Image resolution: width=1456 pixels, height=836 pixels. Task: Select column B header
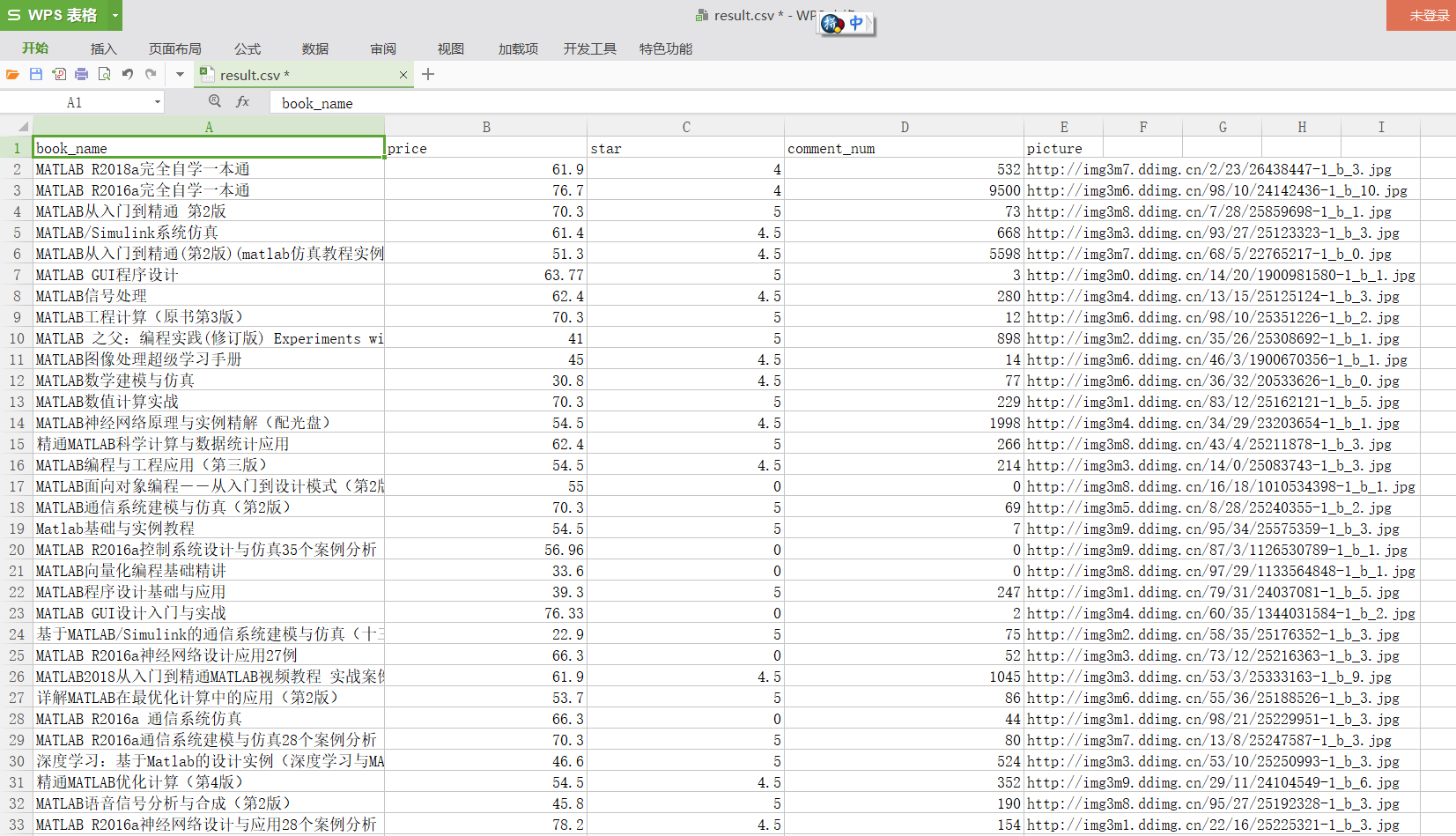(x=486, y=127)
